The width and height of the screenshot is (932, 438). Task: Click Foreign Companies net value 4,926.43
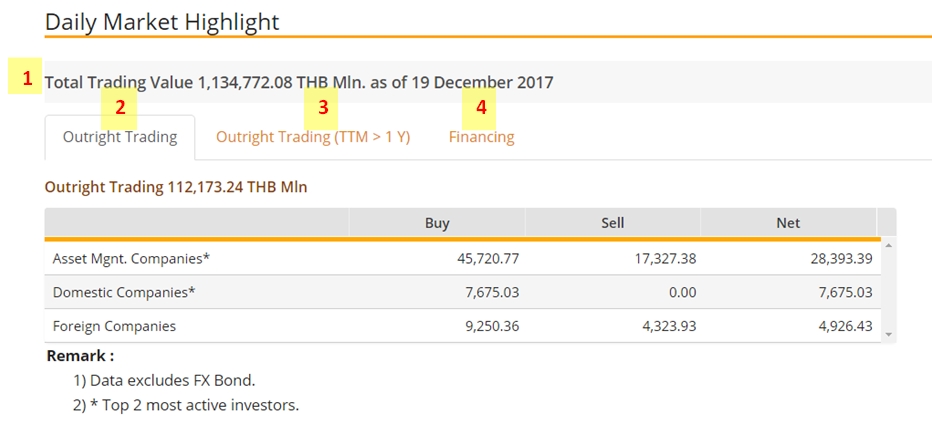841,326
